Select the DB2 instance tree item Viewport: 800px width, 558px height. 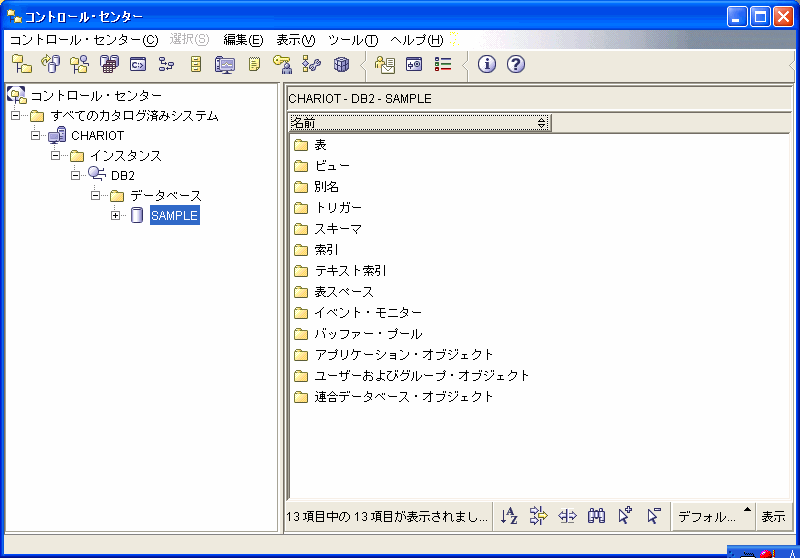click(122, 175)
